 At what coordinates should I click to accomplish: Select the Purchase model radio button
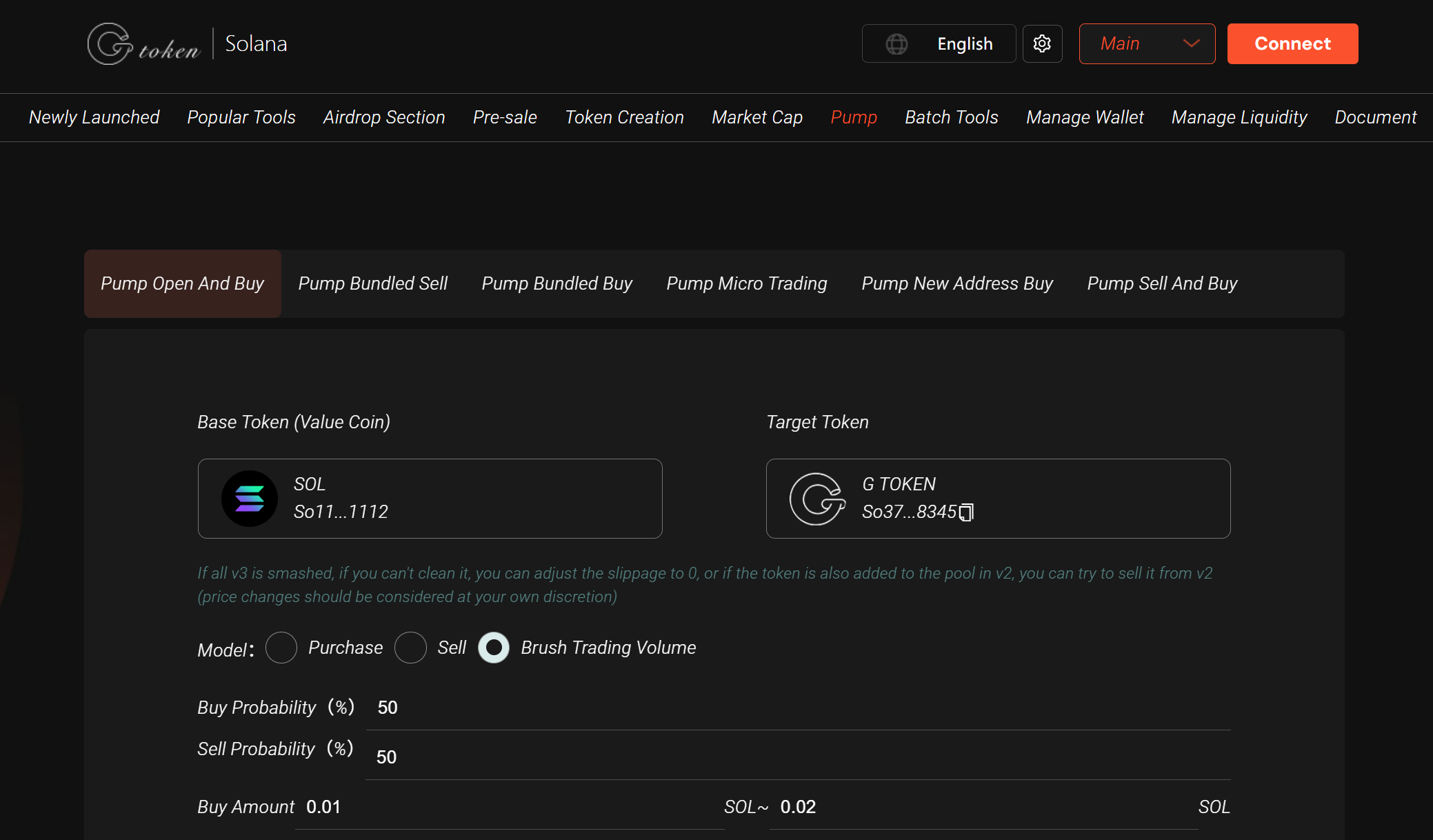pyautogui.click(x=281, y=648)
